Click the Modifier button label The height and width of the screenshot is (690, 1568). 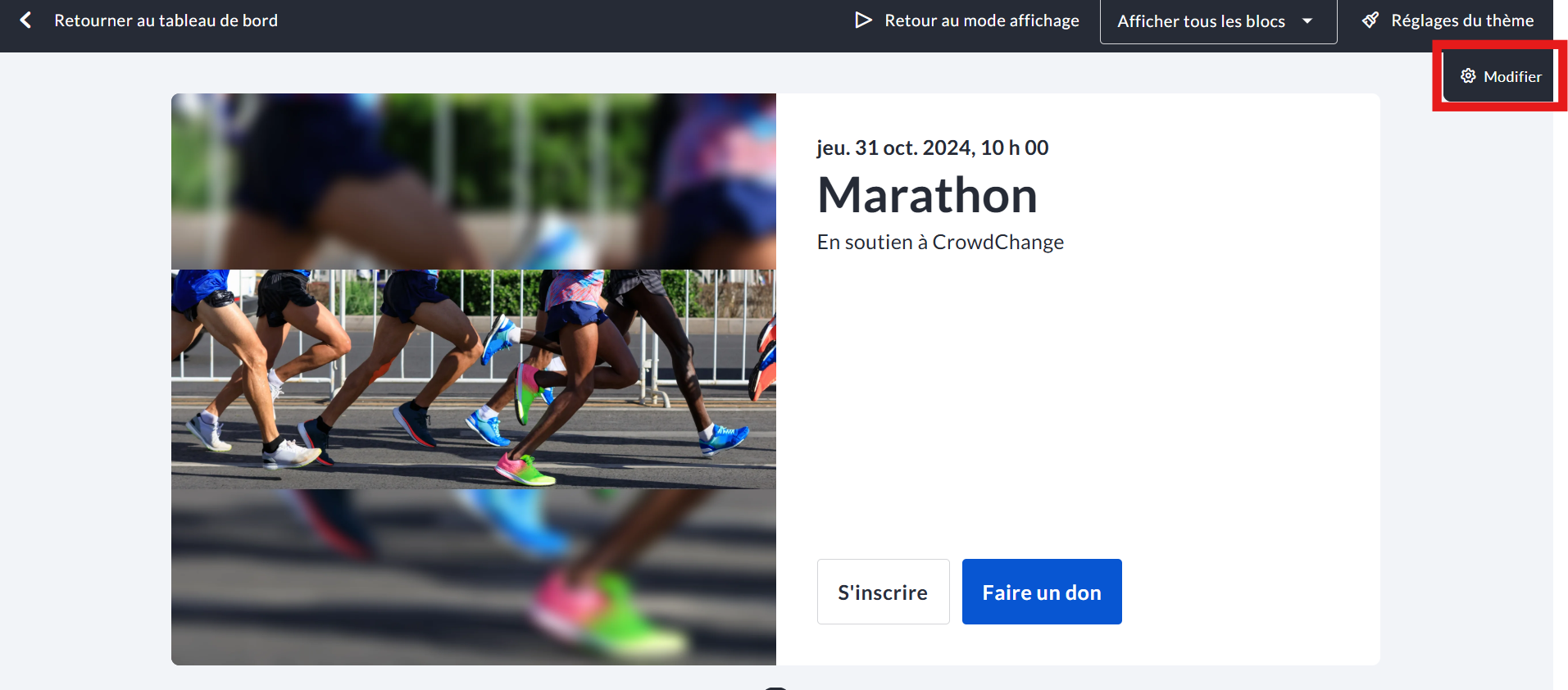point(1512,76)
